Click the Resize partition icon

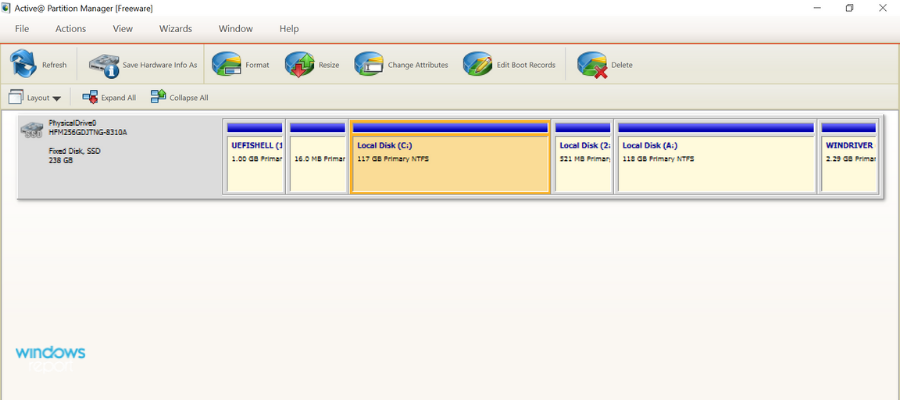click(300, 65)
